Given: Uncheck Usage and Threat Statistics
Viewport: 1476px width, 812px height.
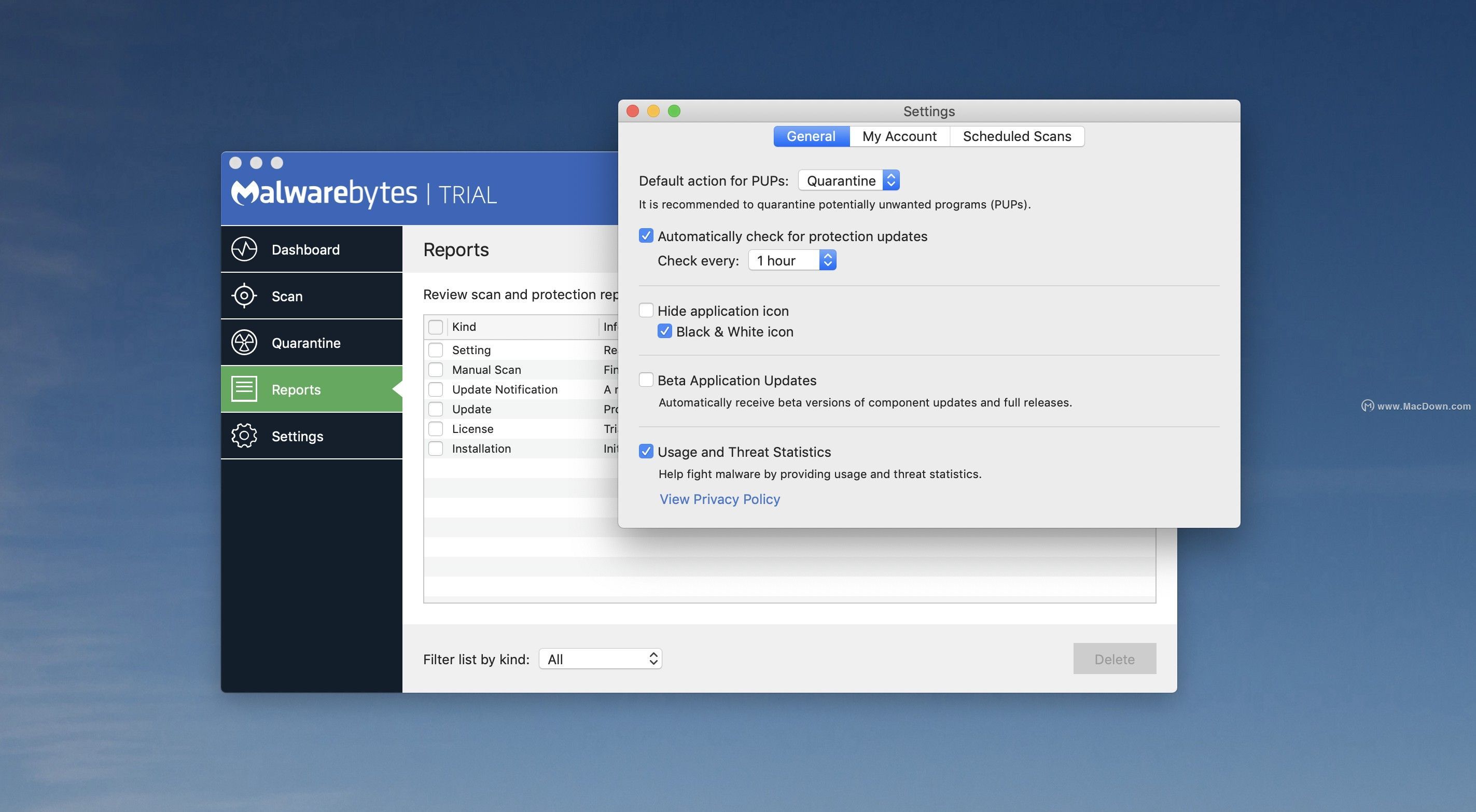Looking at the screenshot, I should 646,452.
